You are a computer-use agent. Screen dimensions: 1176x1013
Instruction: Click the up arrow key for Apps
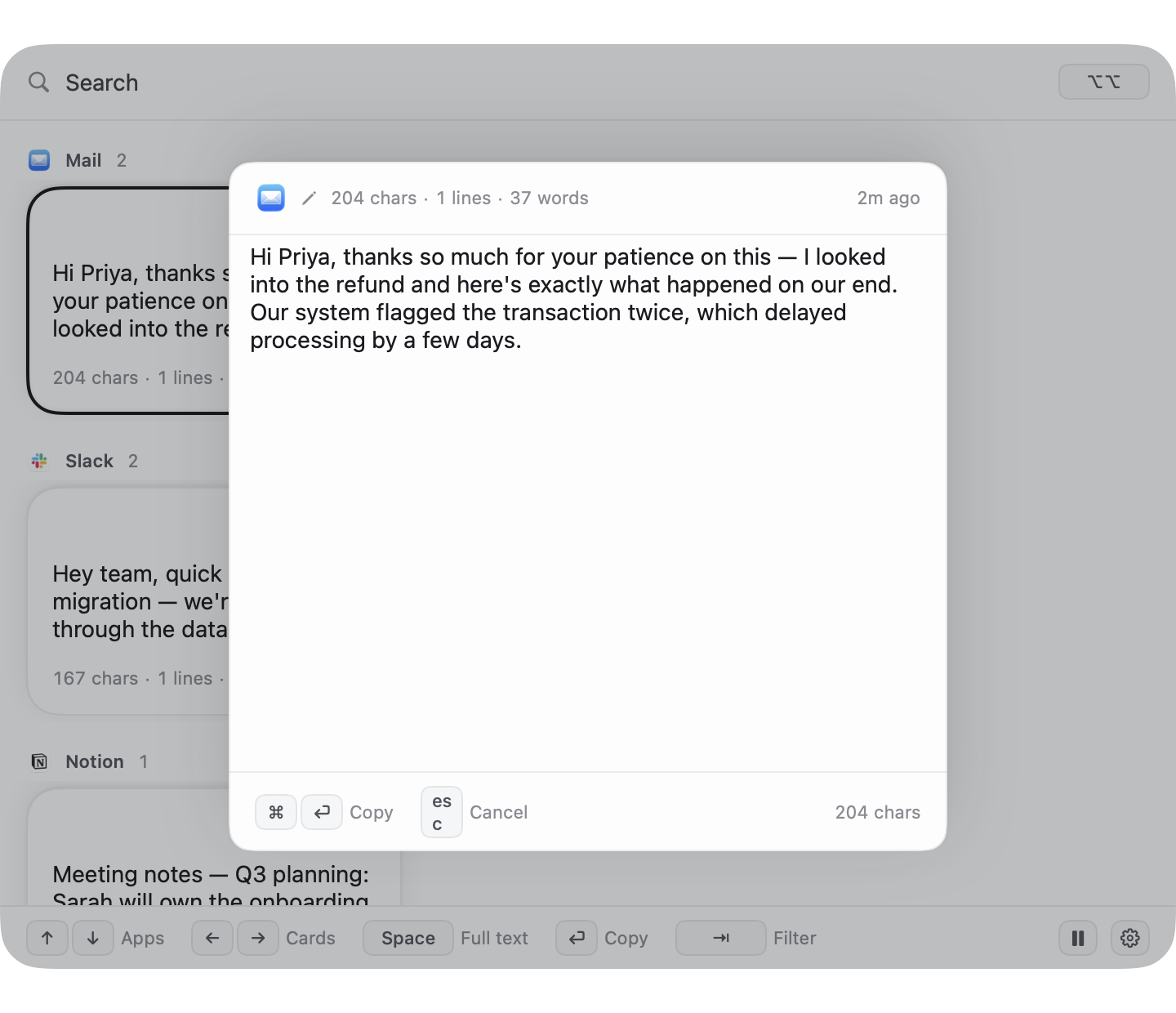tap(47, 938)
